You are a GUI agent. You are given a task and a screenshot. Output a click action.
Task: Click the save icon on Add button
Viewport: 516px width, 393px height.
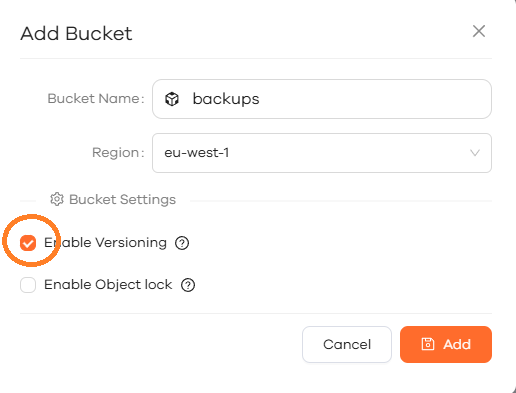[x=428, y=344]
